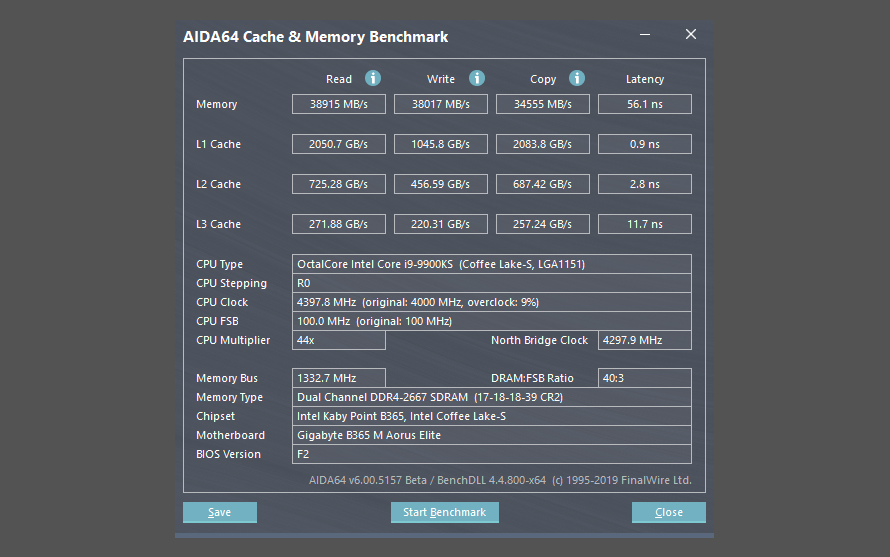Select the Memory write value 38017 MB/s

[x=441, y=104]
